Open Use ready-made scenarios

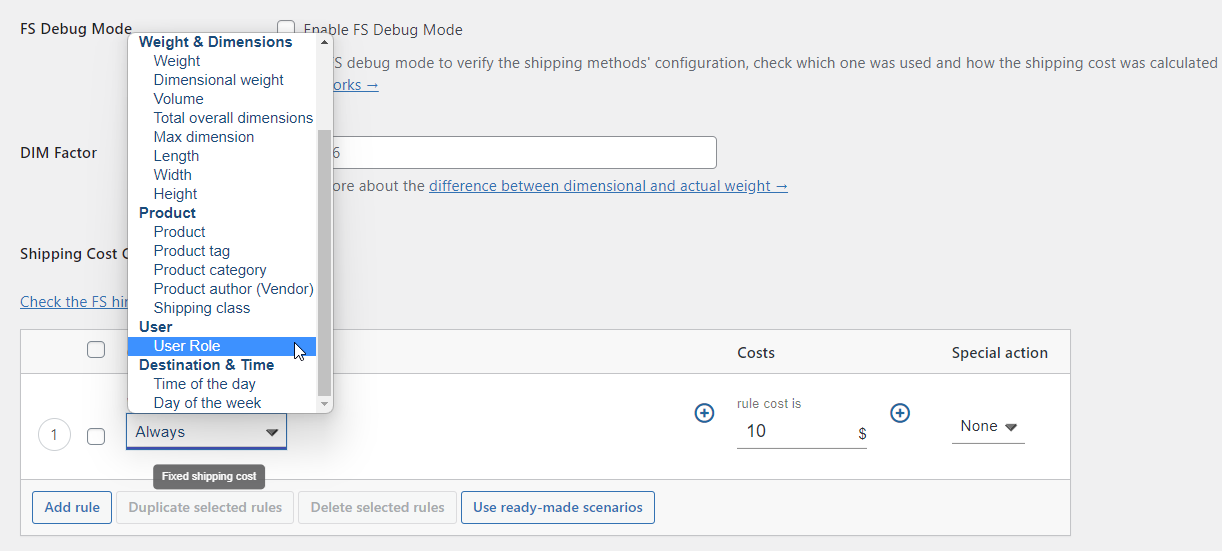click(x=558, y=507)
